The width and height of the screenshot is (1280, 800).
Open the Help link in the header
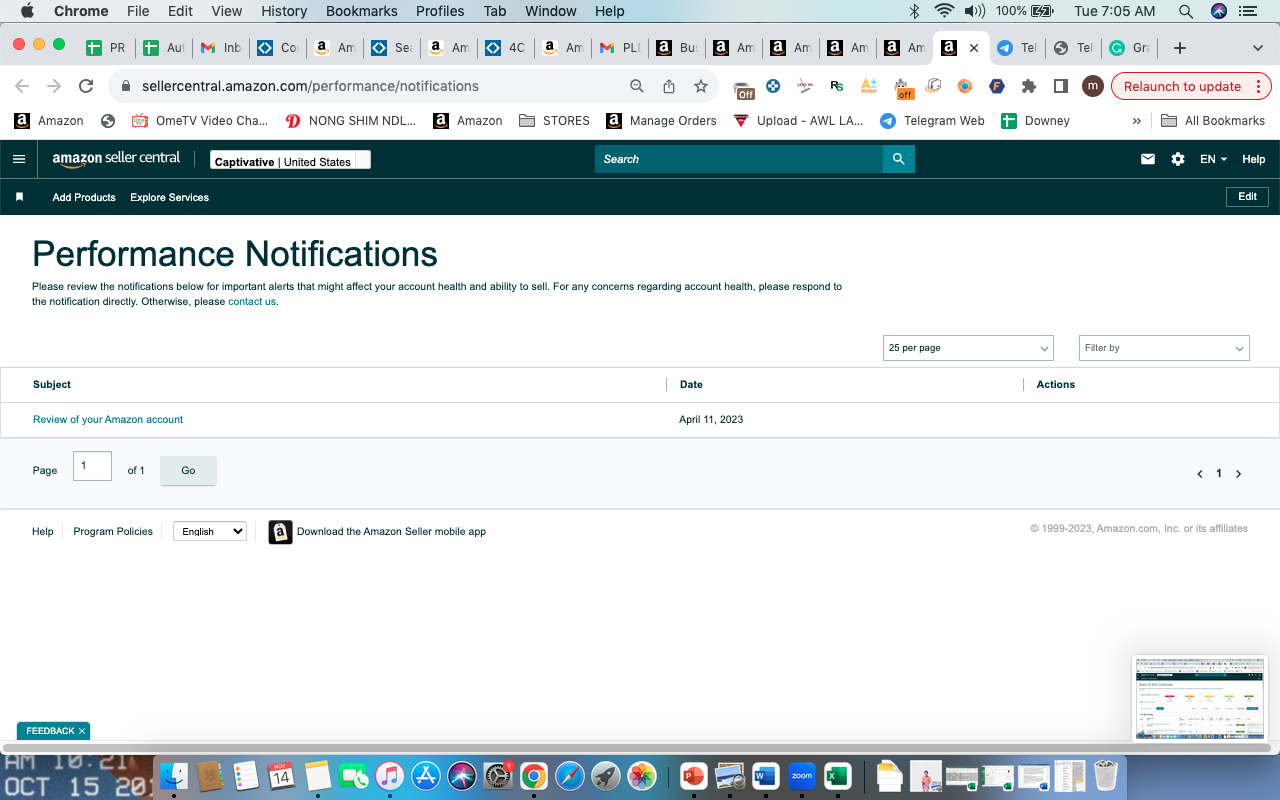(1254, 159)
